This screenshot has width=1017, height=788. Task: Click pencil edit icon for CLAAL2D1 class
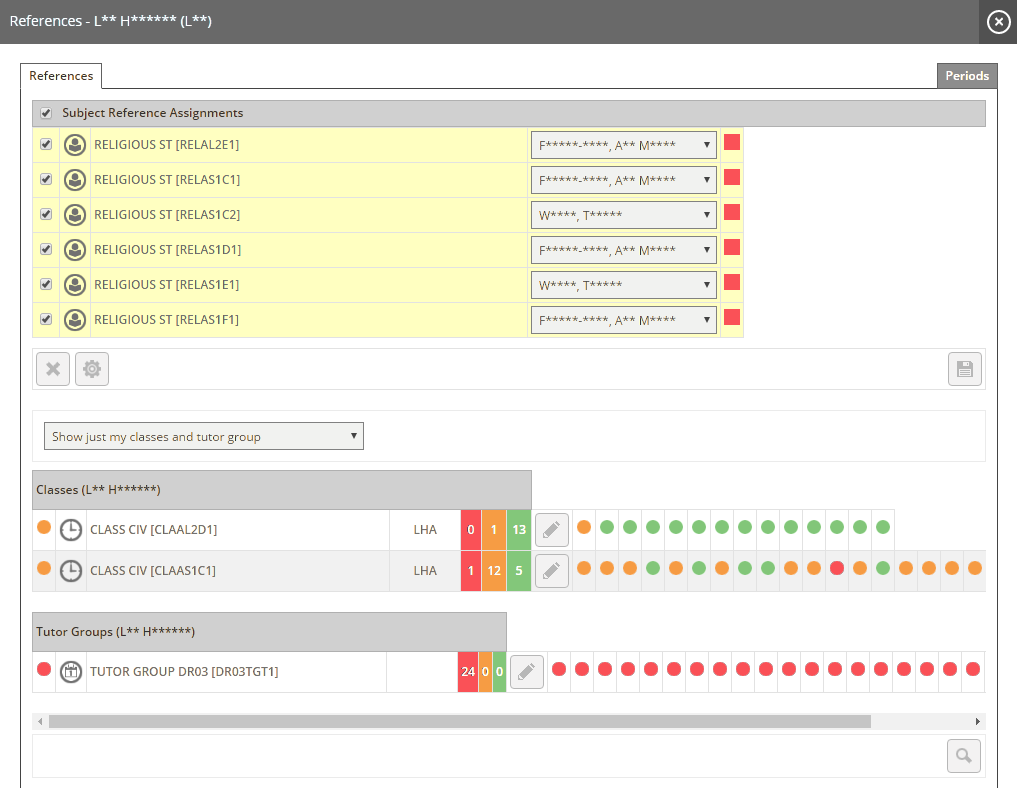point(551,530)
